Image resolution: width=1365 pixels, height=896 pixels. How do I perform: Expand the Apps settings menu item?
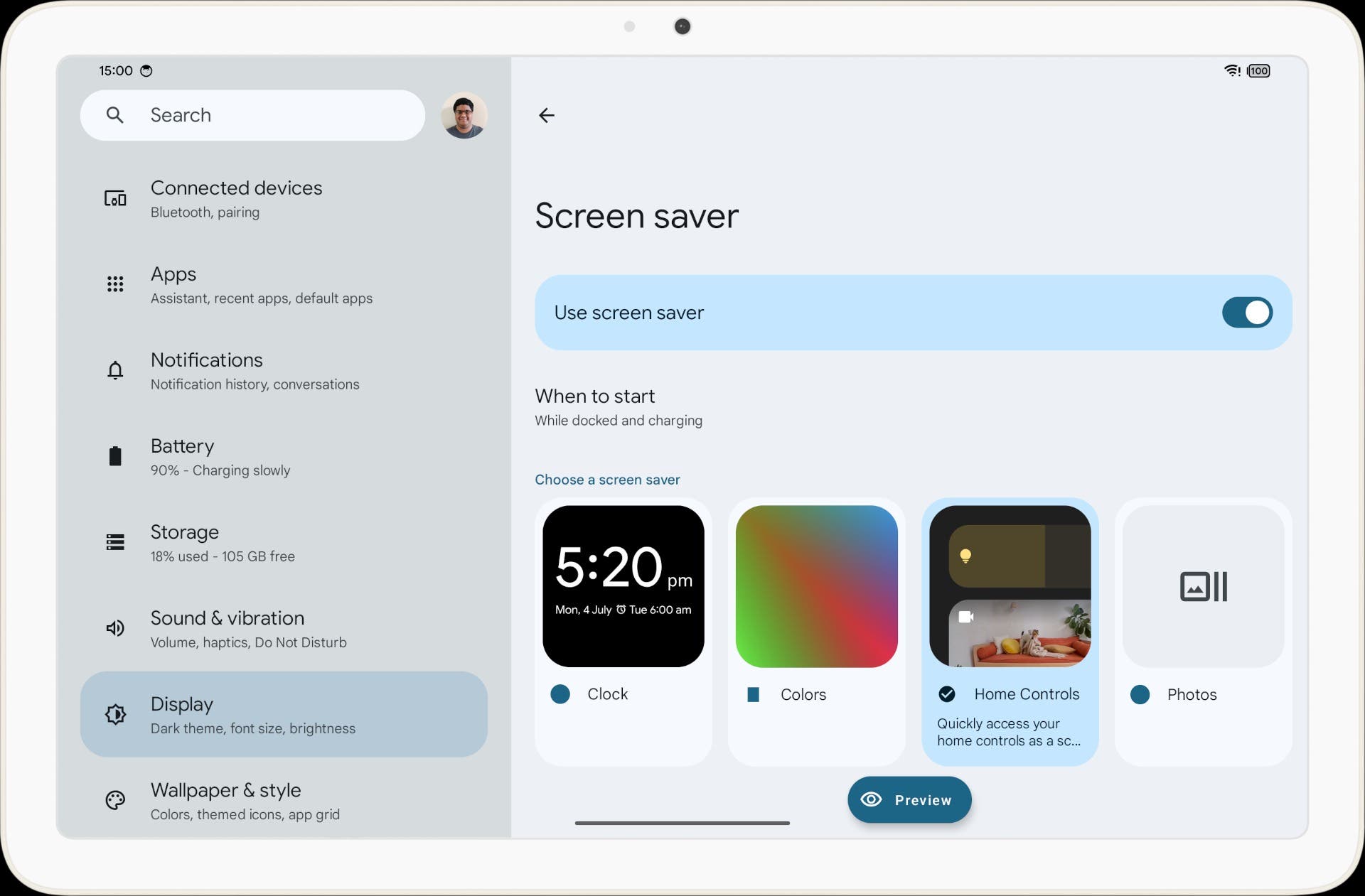pos(283,284)
